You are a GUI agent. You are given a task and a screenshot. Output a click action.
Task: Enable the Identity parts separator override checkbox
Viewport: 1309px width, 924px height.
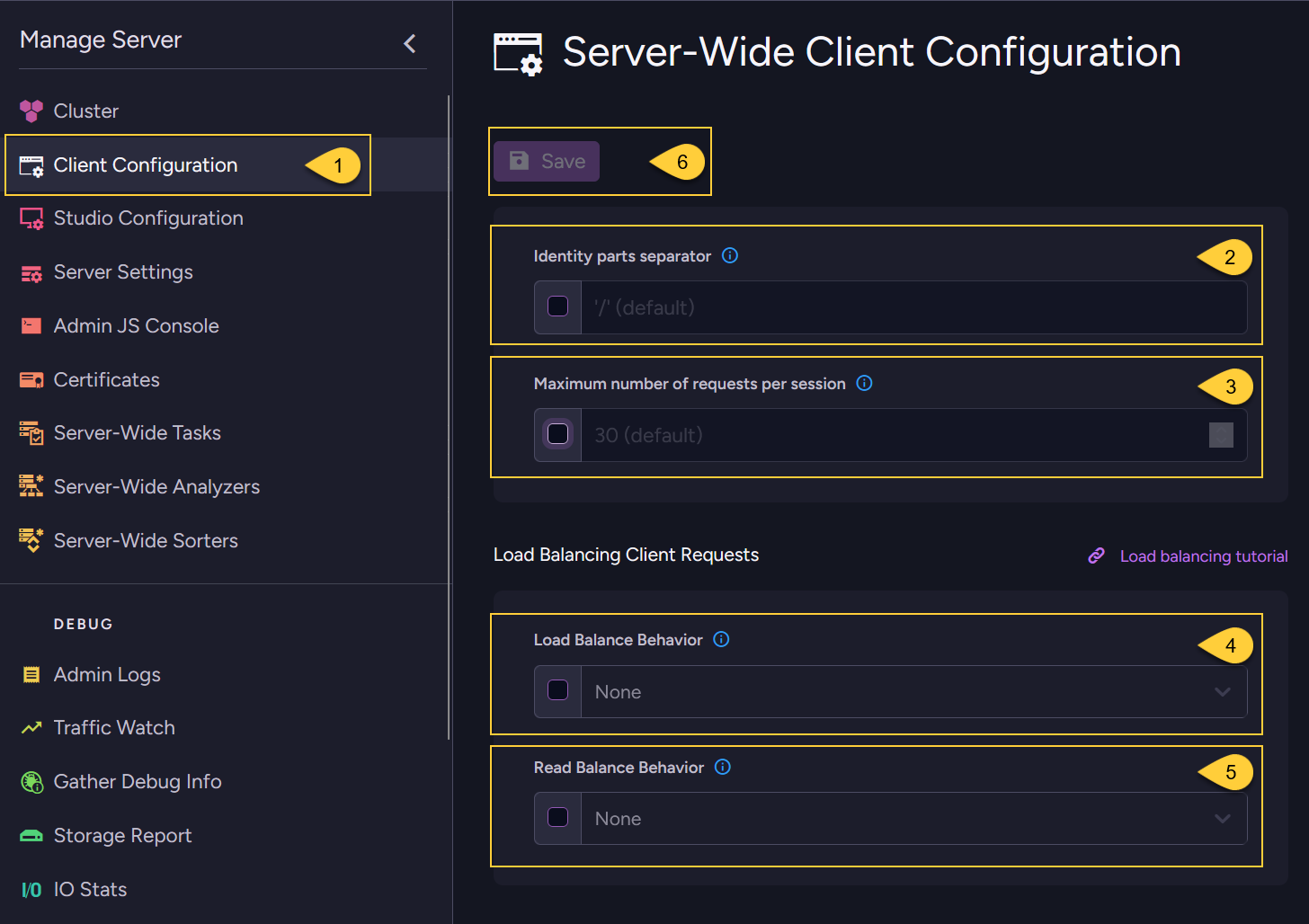click(x=557, y=307)
